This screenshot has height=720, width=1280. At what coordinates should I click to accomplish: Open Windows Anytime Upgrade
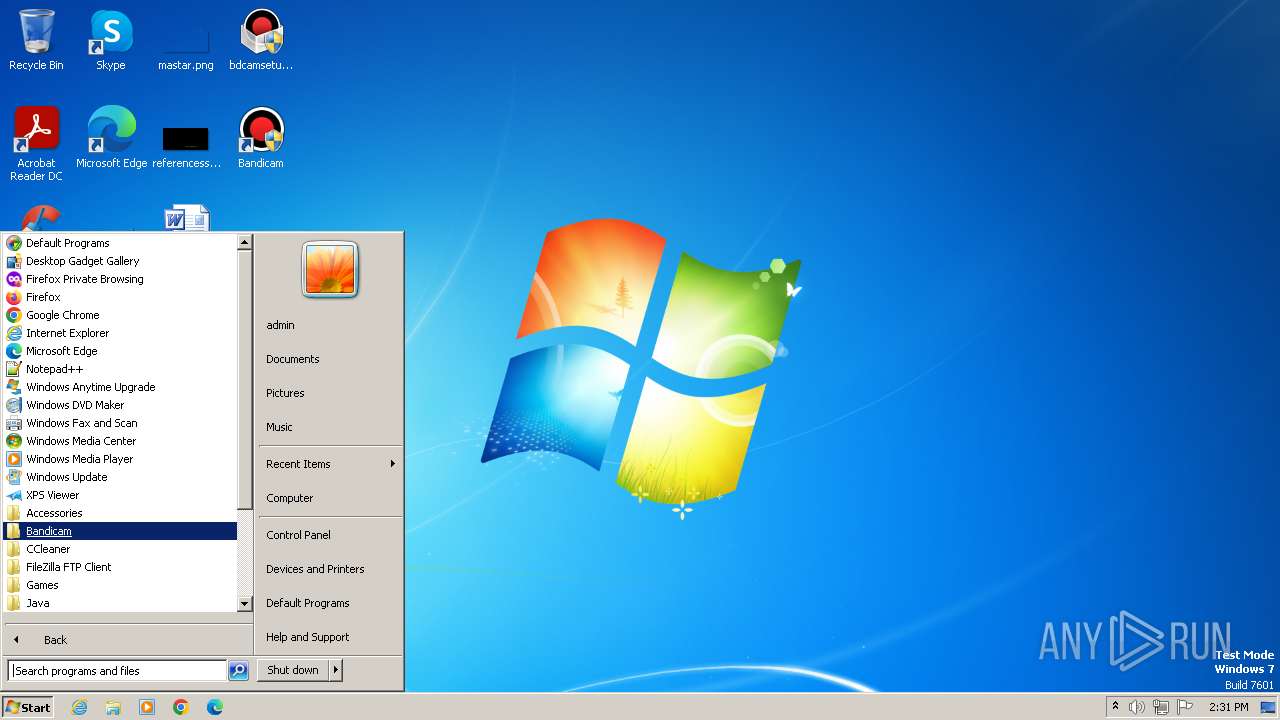pos(120,387)
